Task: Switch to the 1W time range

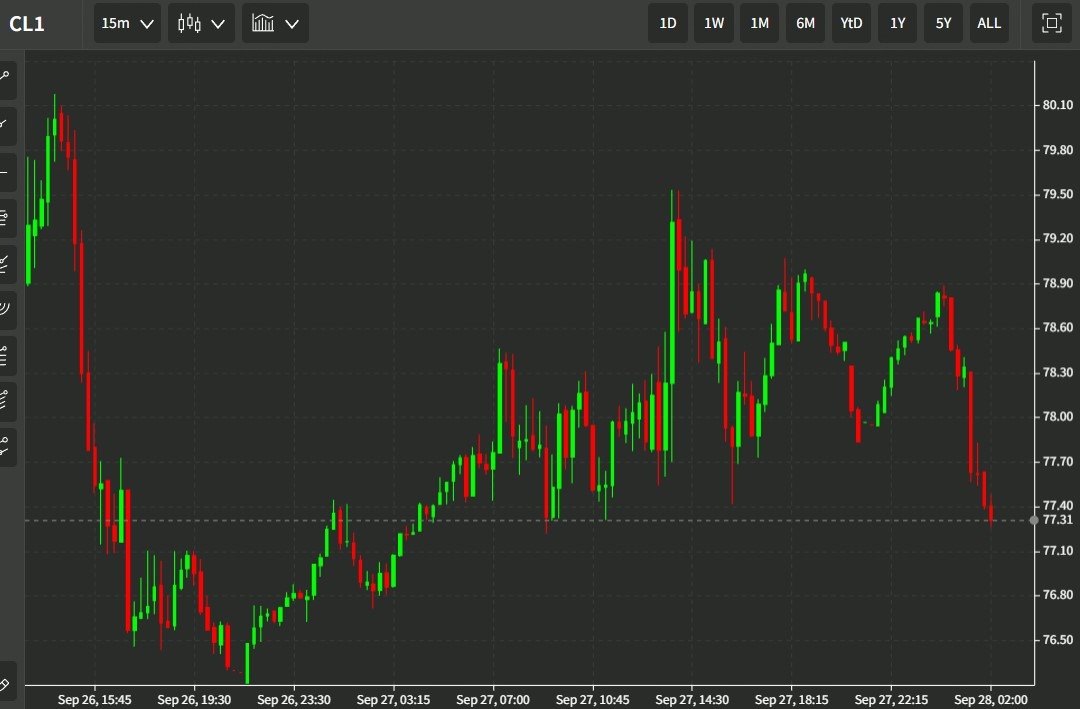Action: (x=714, y=23)
